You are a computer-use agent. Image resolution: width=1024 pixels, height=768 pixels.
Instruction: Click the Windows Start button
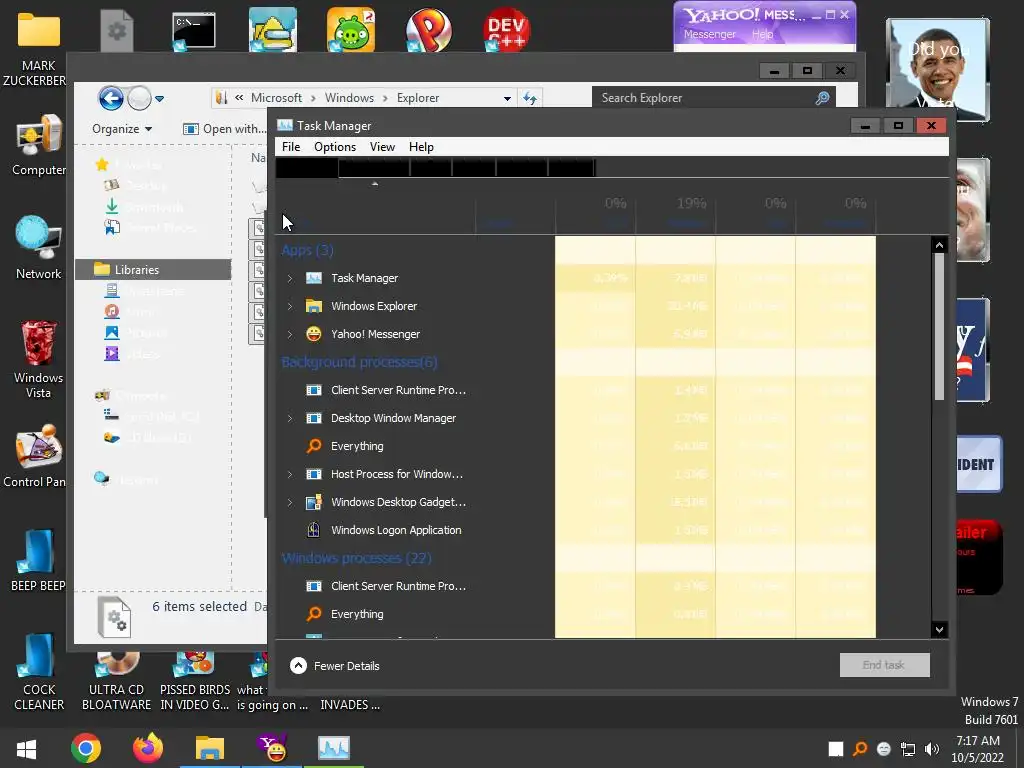point(26,748)
